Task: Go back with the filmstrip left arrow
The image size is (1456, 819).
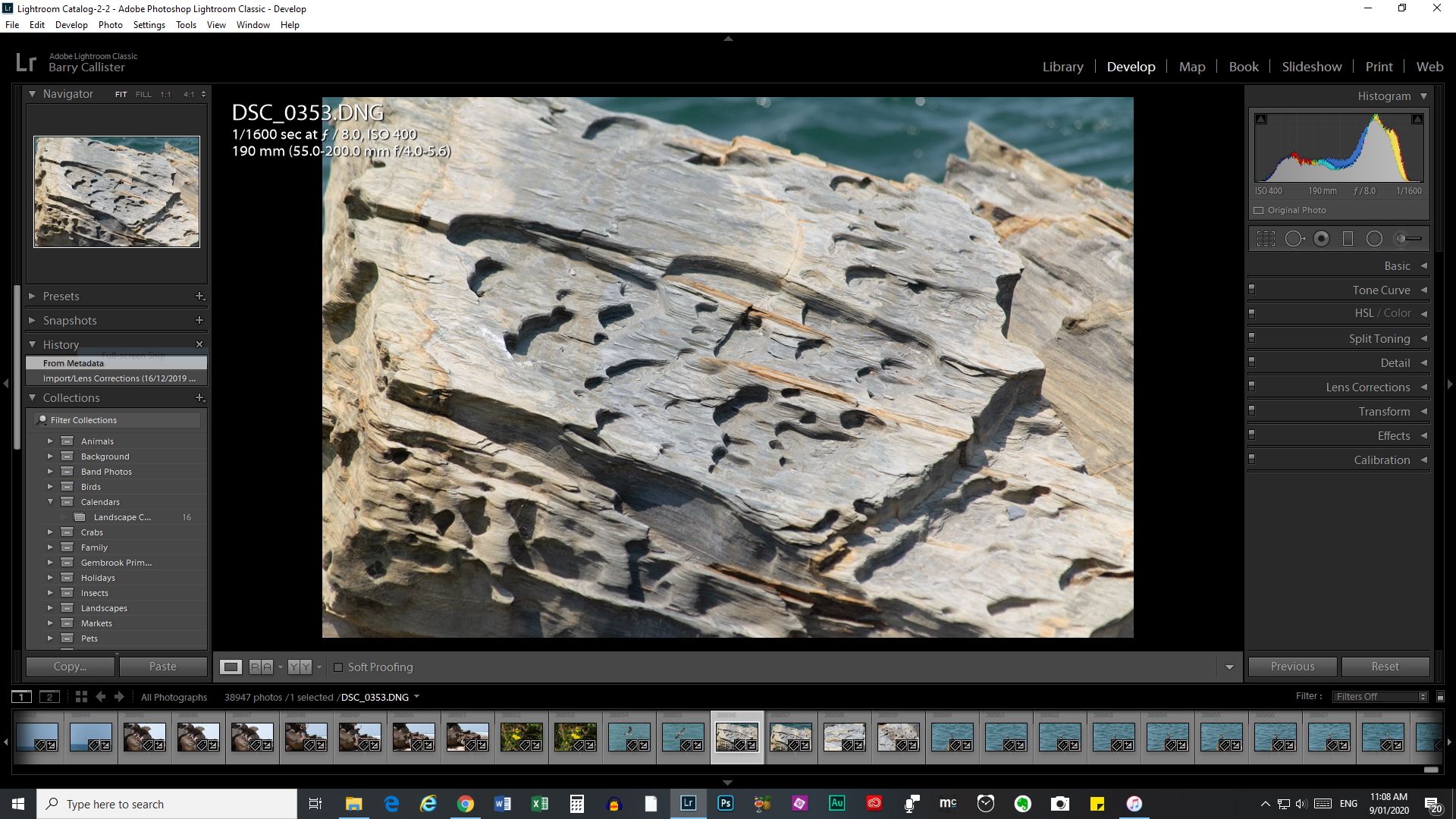Action: (101, 697)
